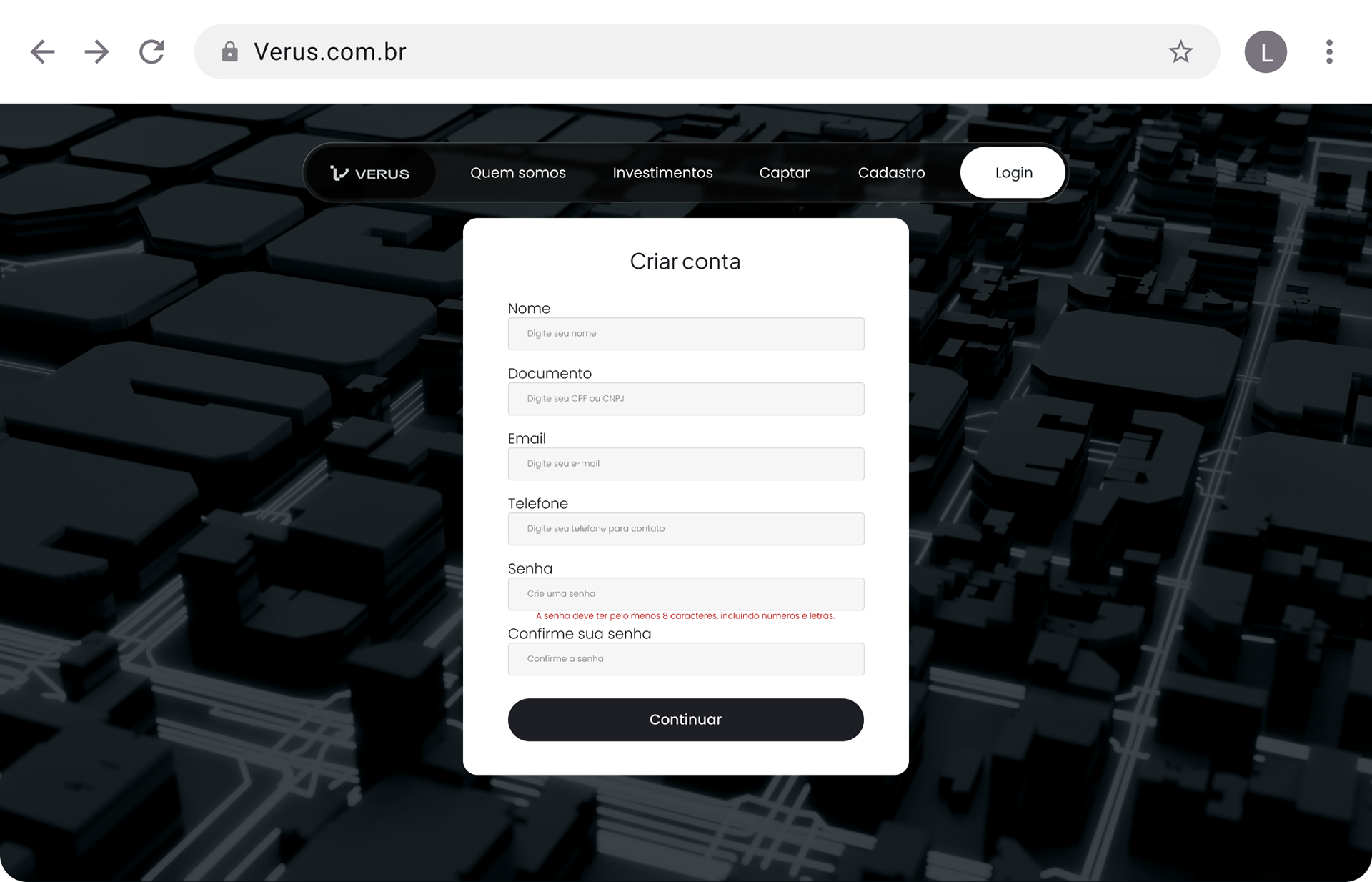Go to Investimentos menu item

click(662, 173)
